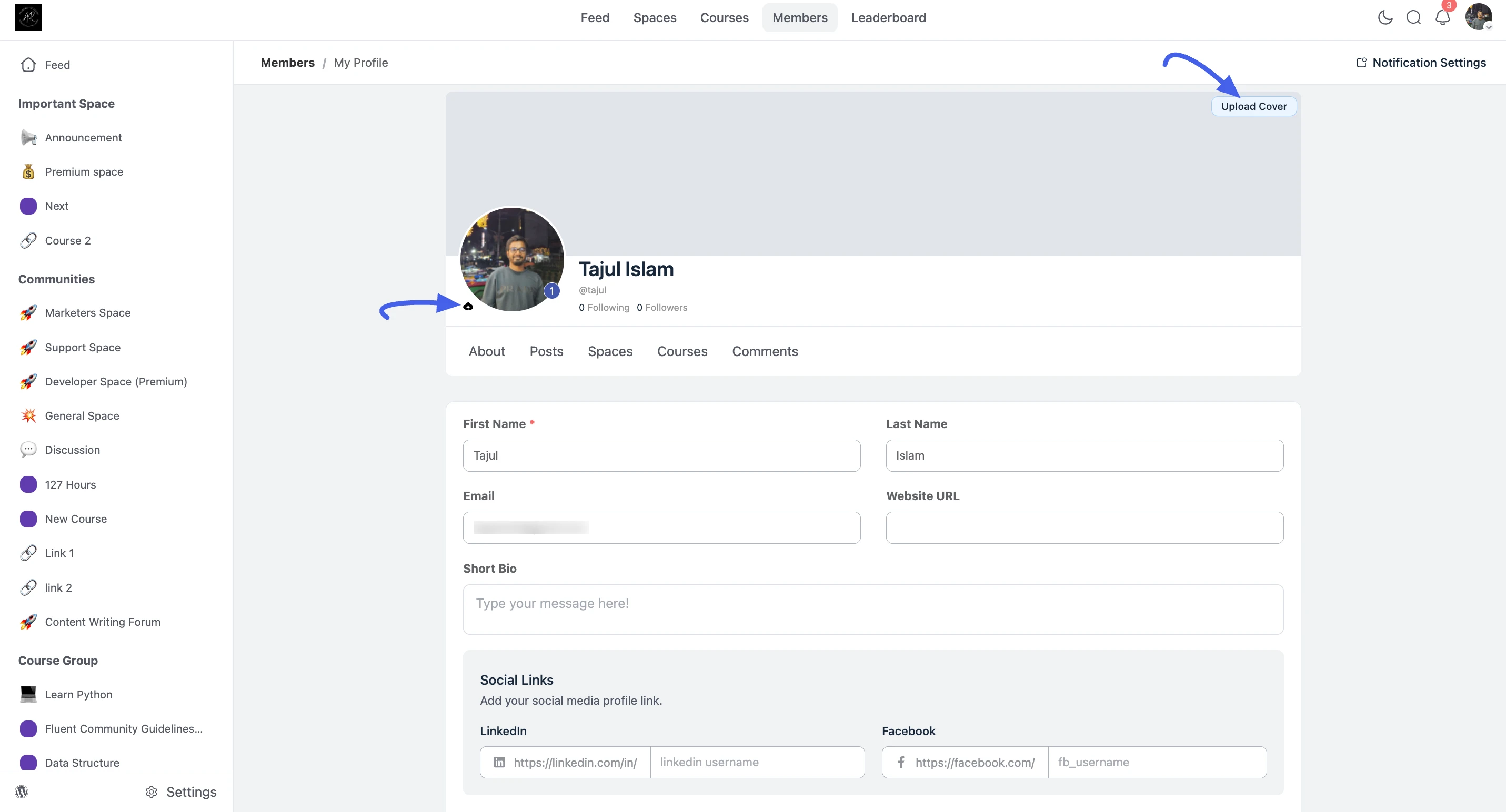Click the purple icon beside Next
This screenshot has height=812, width=1506.
[x=28, y=206]
